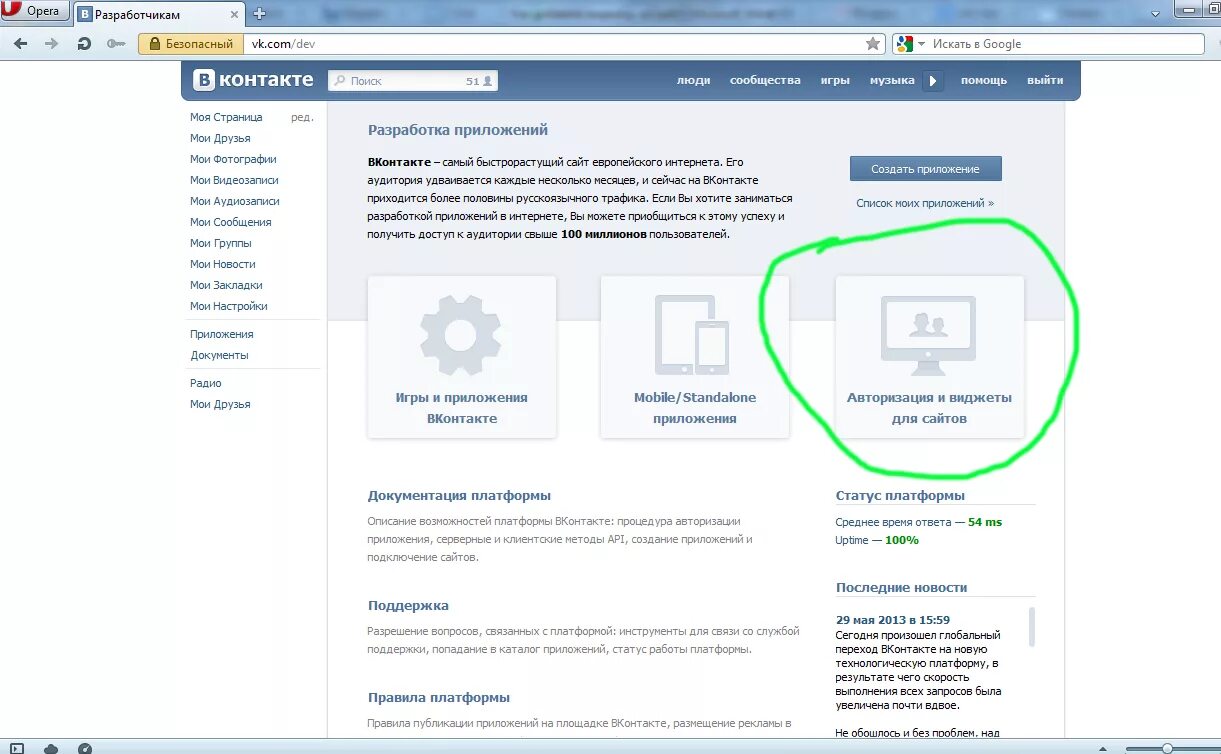Open Opera Link cloud icon in status bar
This screenshot has width=1221, height=754.
click(x=51, y=748)
